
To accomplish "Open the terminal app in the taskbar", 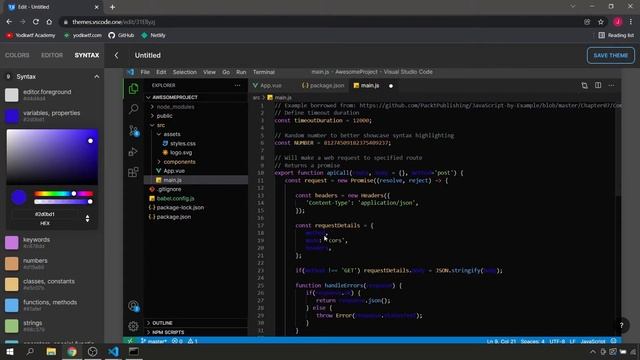I will click(133, 351).
